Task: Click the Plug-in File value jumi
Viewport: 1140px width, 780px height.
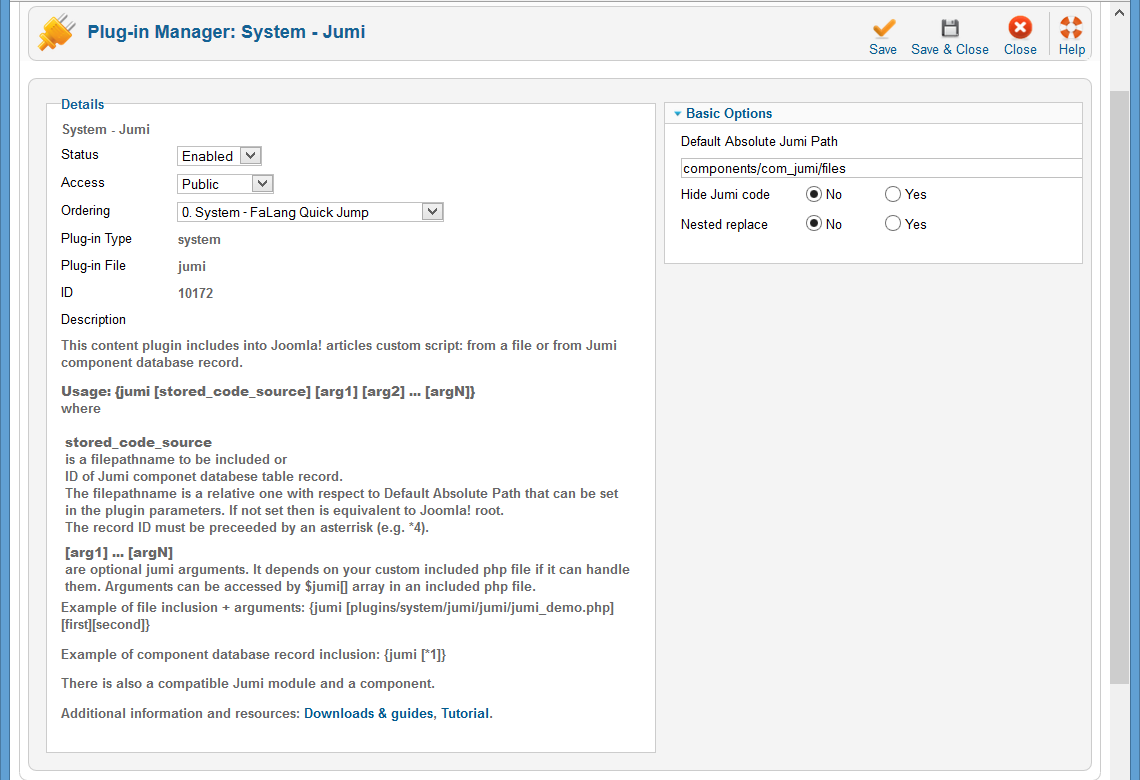Action: pos(192,267)
